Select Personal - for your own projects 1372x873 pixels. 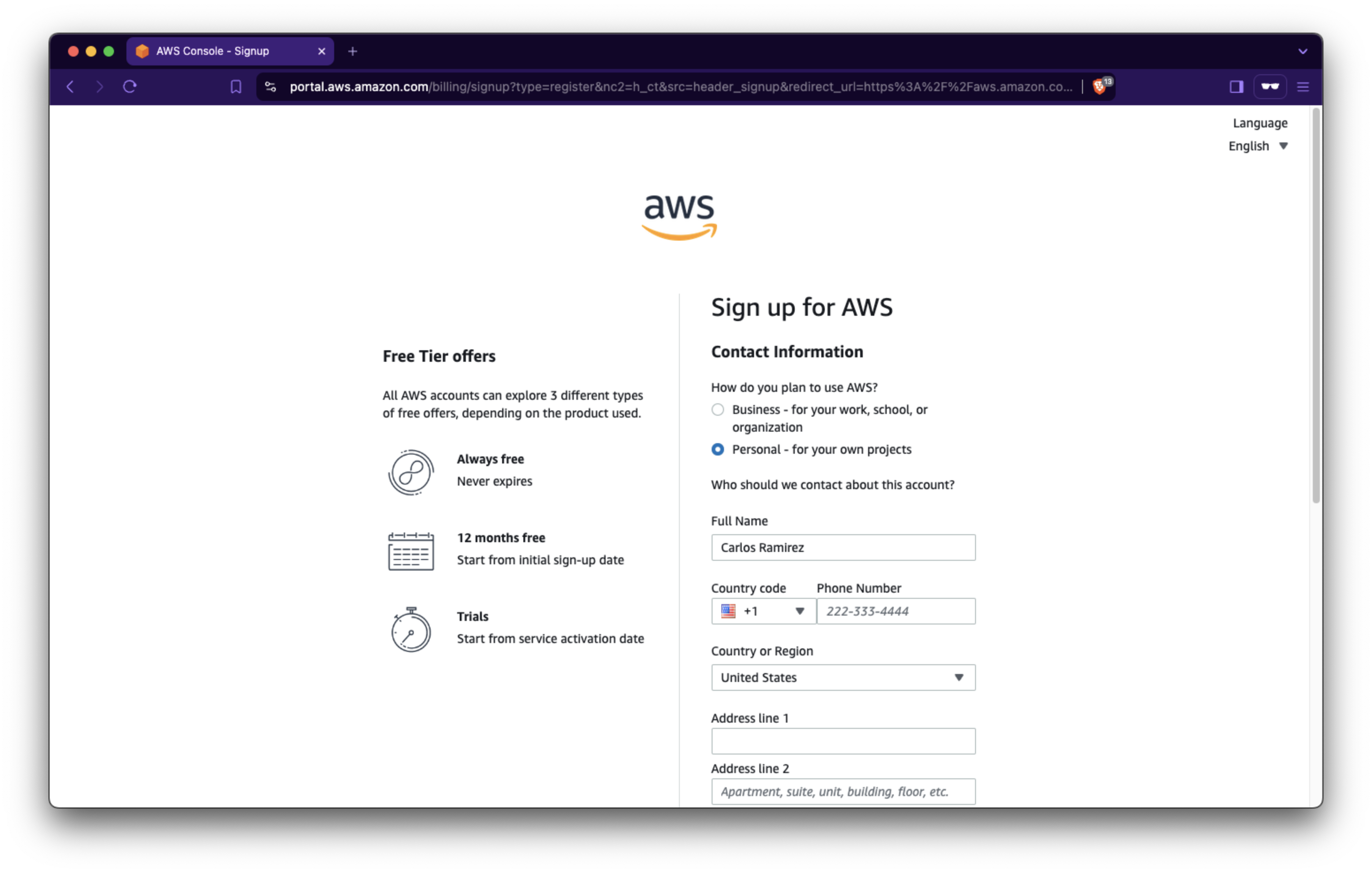pos(718,449)
